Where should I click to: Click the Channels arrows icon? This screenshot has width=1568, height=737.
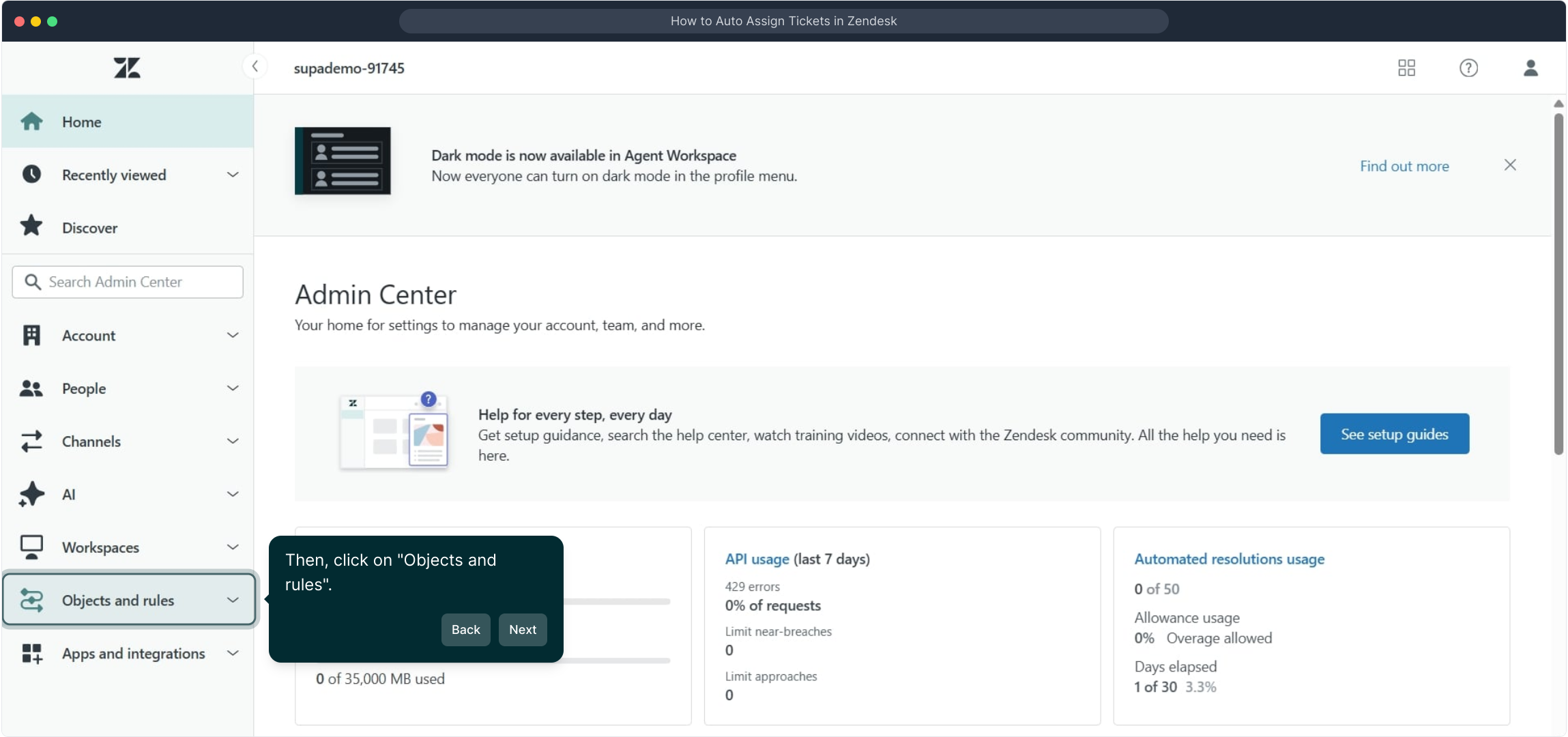pos(31,441)
